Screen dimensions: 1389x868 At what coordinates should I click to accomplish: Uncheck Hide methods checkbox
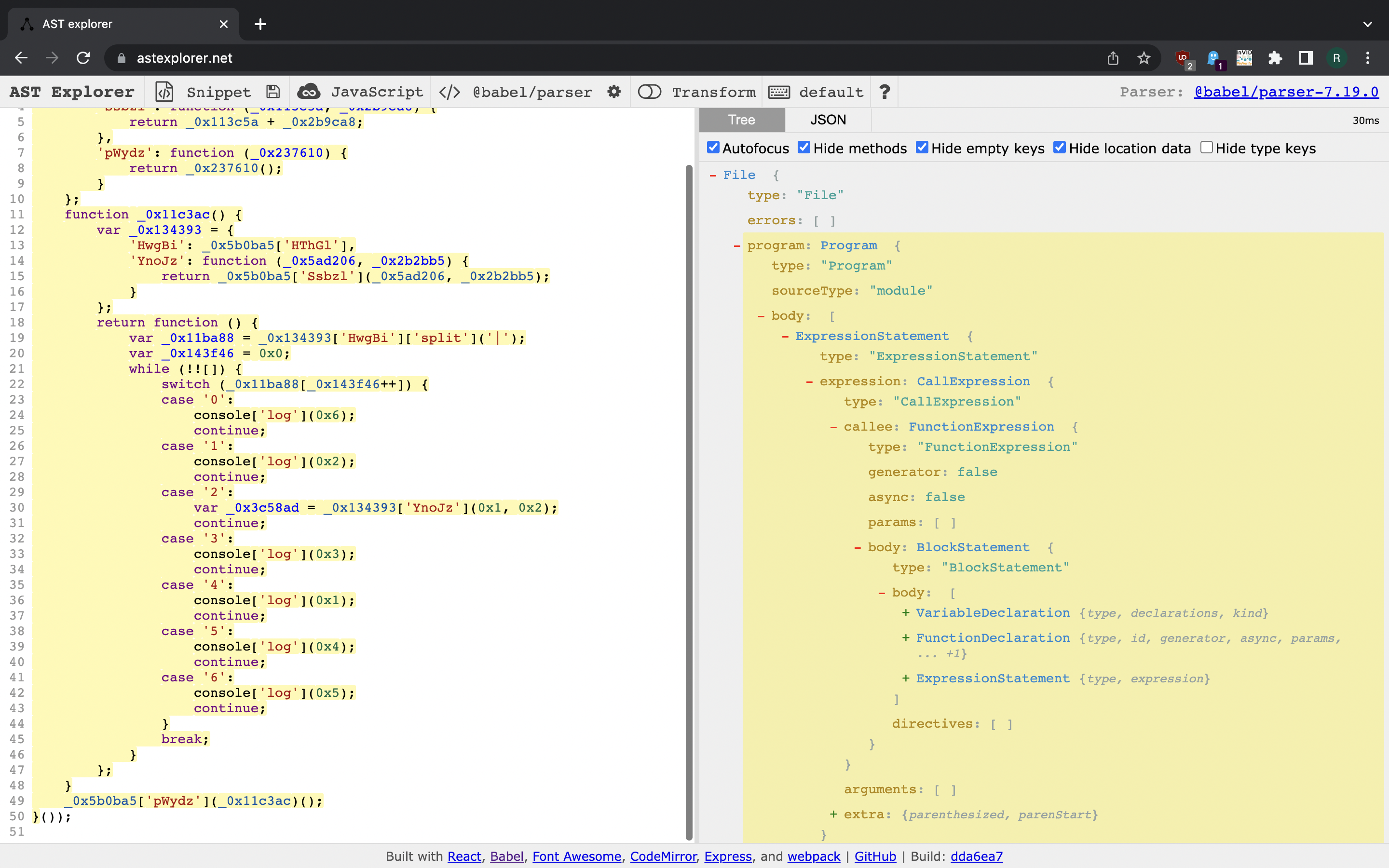[804, 148]
